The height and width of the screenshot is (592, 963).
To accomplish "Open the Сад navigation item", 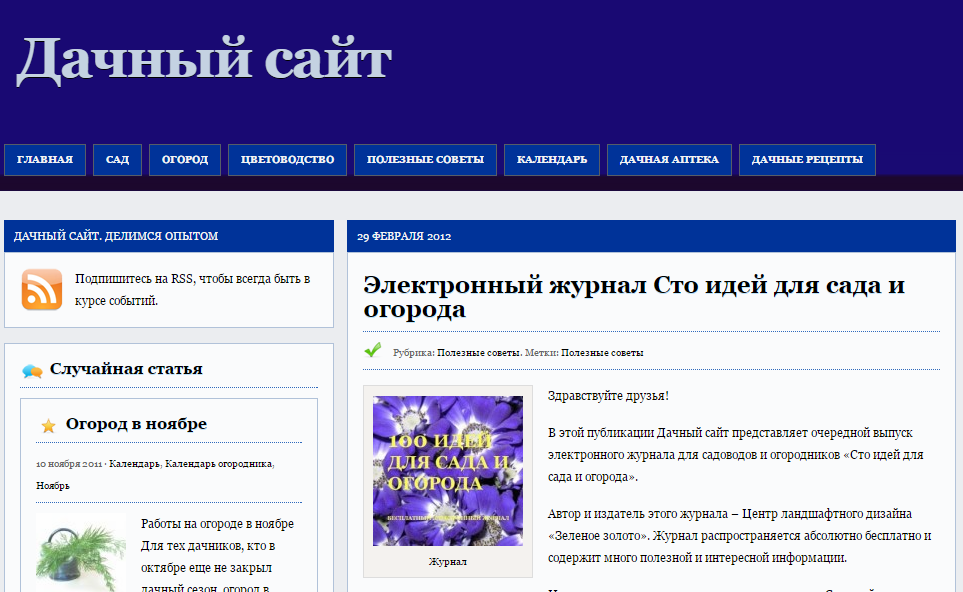I will coord(117,160).
